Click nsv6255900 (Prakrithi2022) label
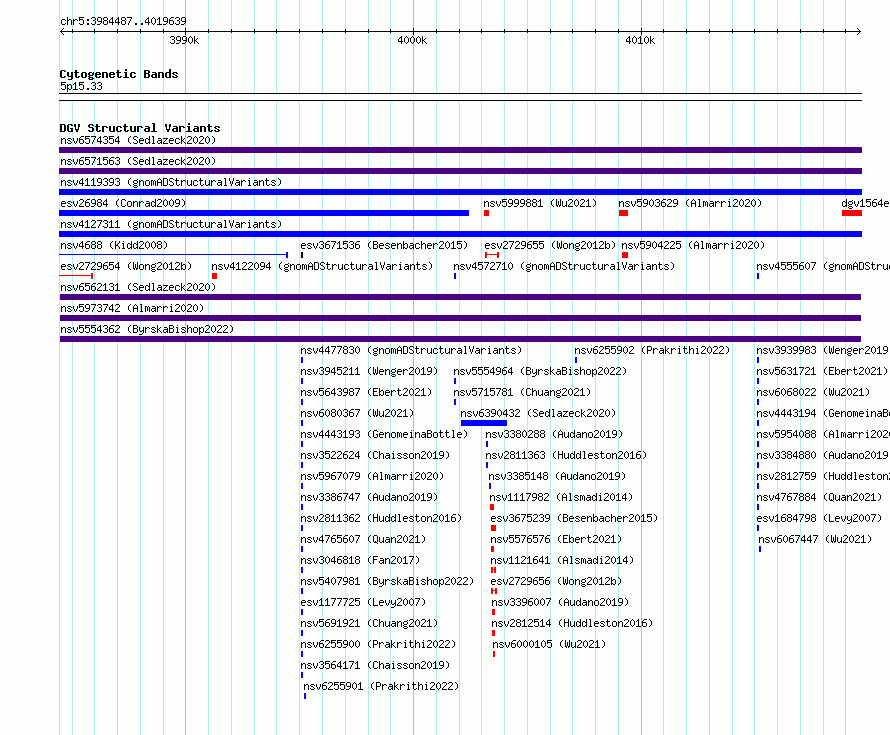The height and width of the screenshot is (735, 890). tap(378, 644)
